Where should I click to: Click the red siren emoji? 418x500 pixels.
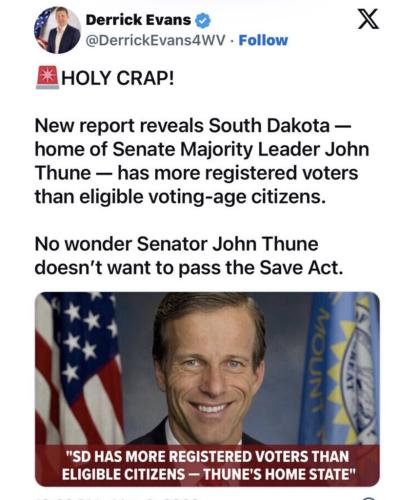coord(47,78)
